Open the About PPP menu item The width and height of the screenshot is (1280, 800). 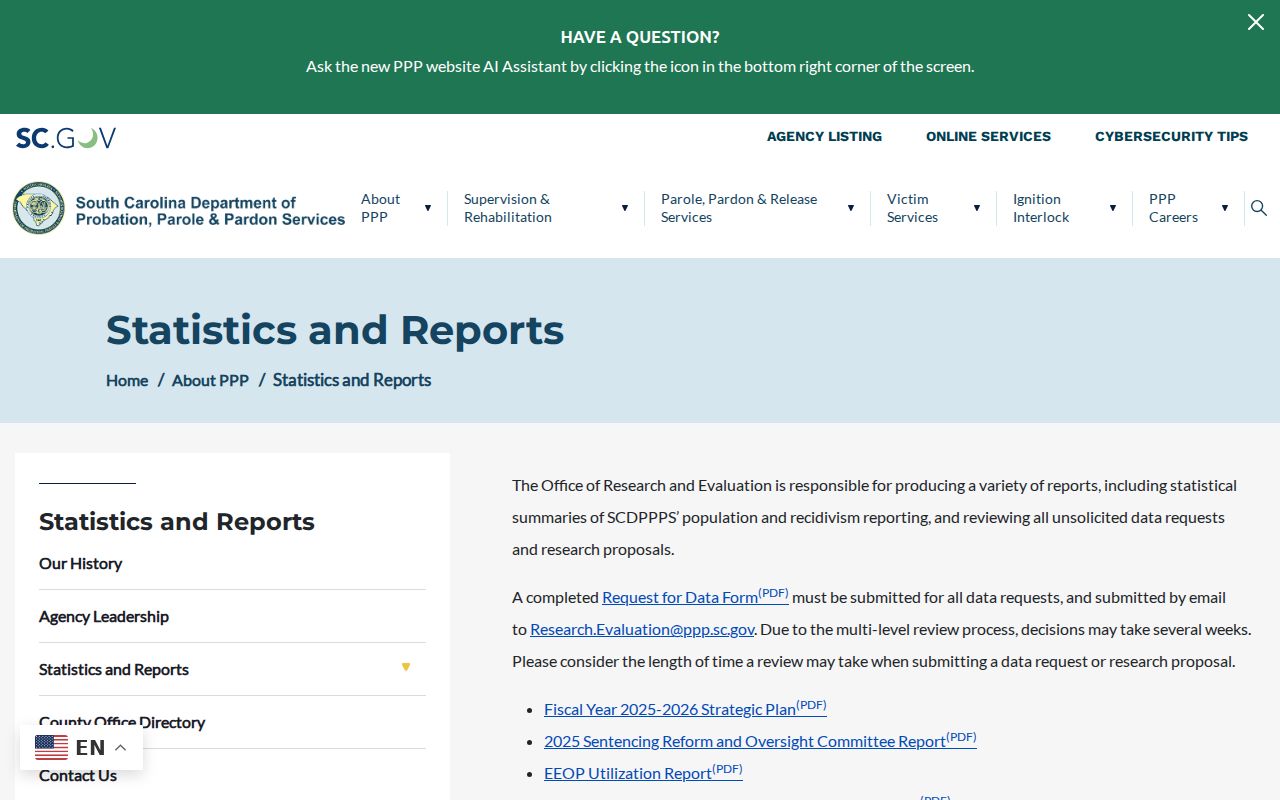click(381, 208)
